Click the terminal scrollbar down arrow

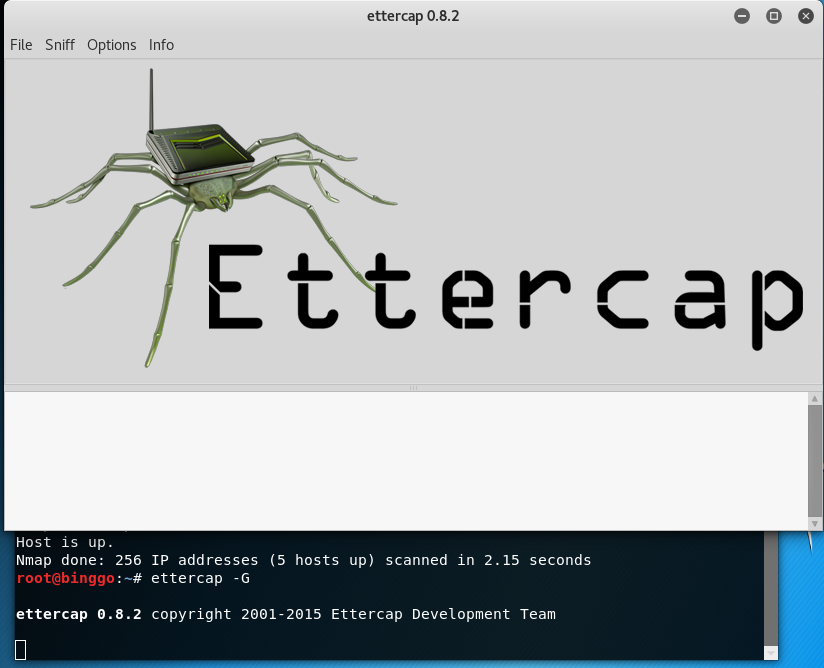click(x=770, y=653)
